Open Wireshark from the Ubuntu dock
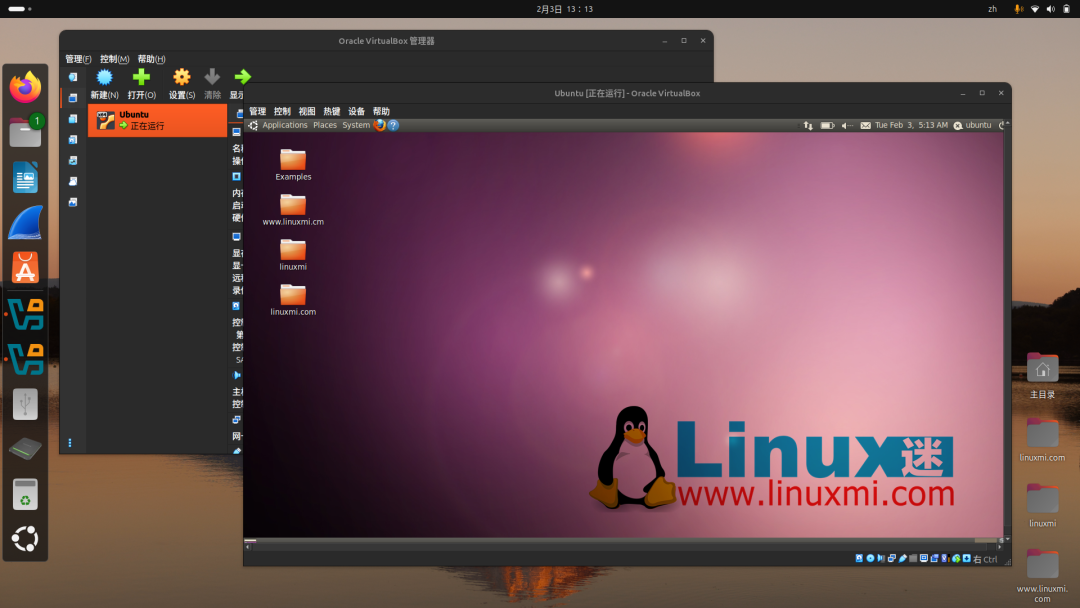Image resolution: width=1080 pixels, height=608 pixels. [x=25, y=222]
